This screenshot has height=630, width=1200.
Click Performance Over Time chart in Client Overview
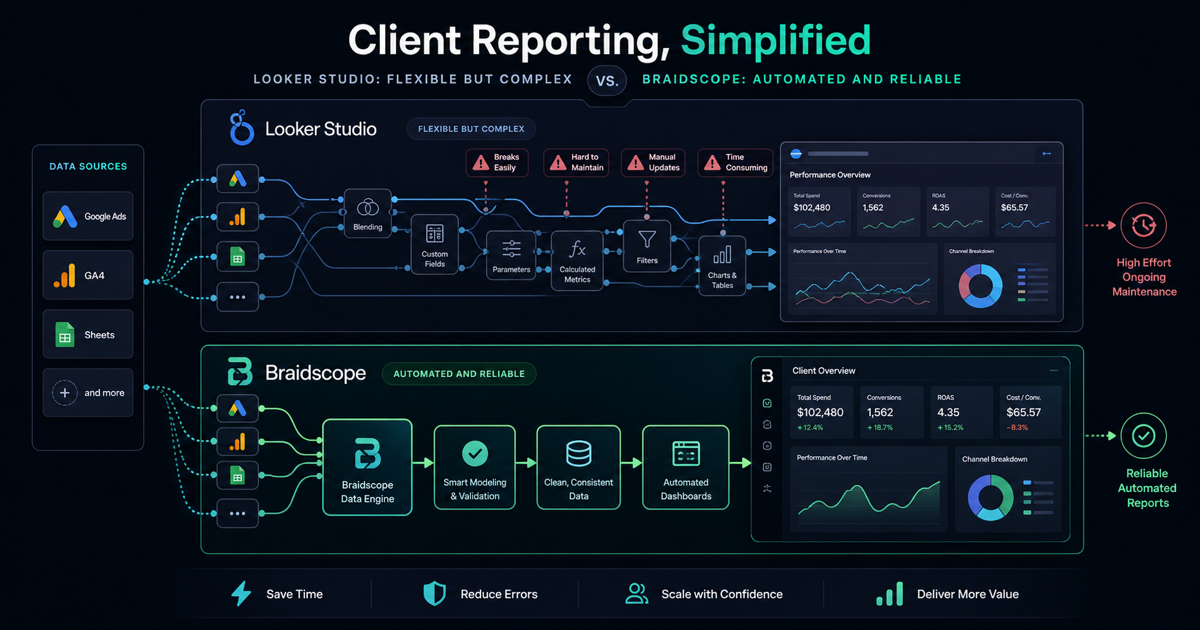point(868,487)
